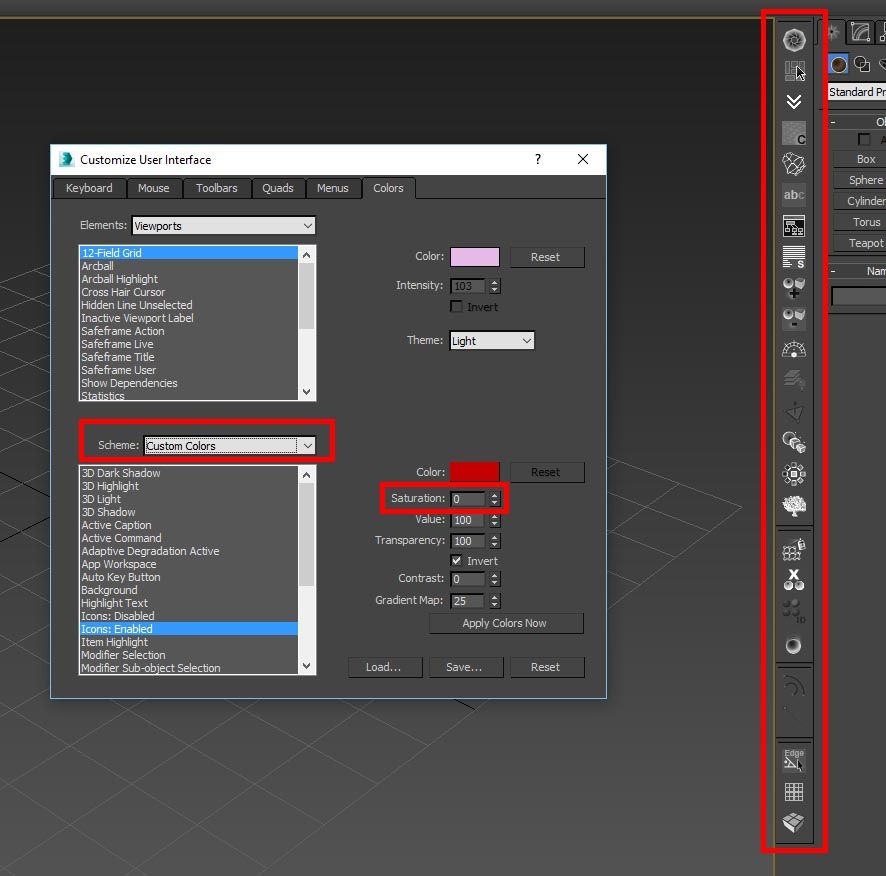Click the dimmed triangle pivot toolbar icon

click(794, 411)
